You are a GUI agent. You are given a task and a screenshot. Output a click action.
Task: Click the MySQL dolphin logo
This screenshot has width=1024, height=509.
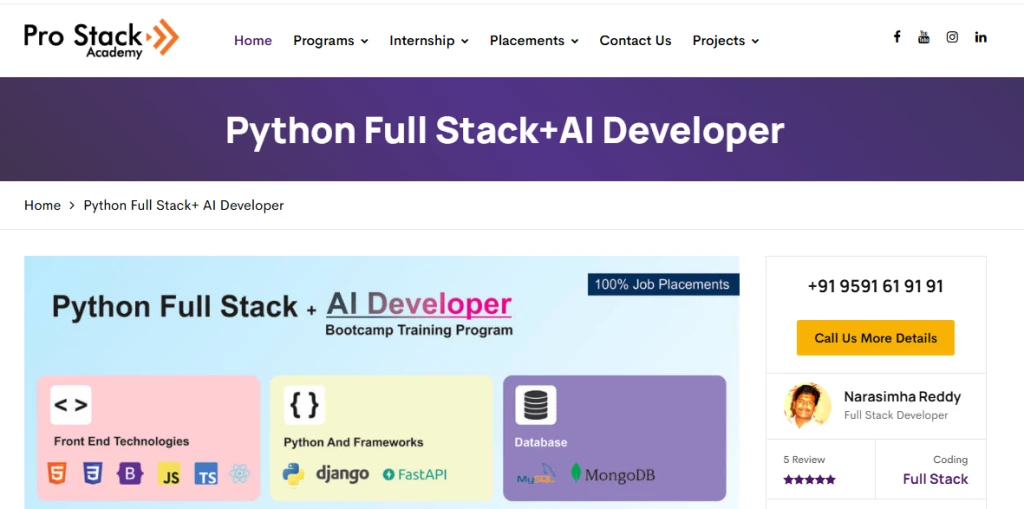pos(536,474)
